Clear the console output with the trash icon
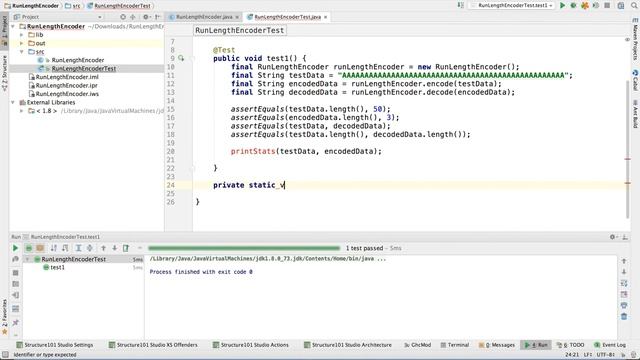640x360 pixels. click(x=624, y=316)
